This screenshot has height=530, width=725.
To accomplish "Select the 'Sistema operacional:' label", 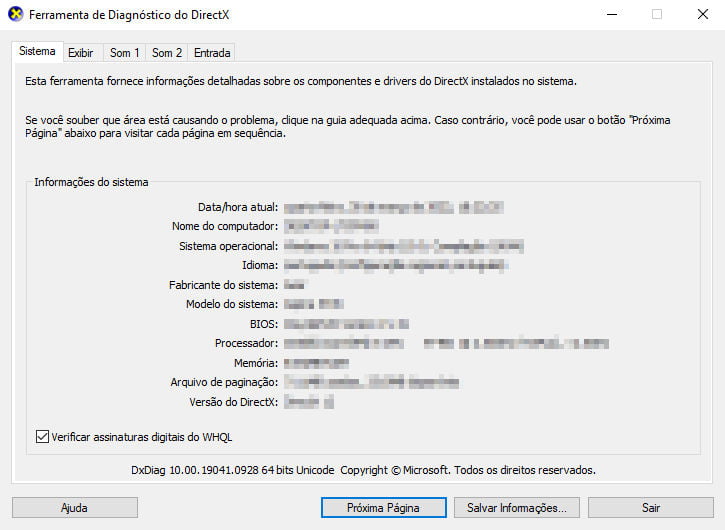I will (x=229, y=246).
